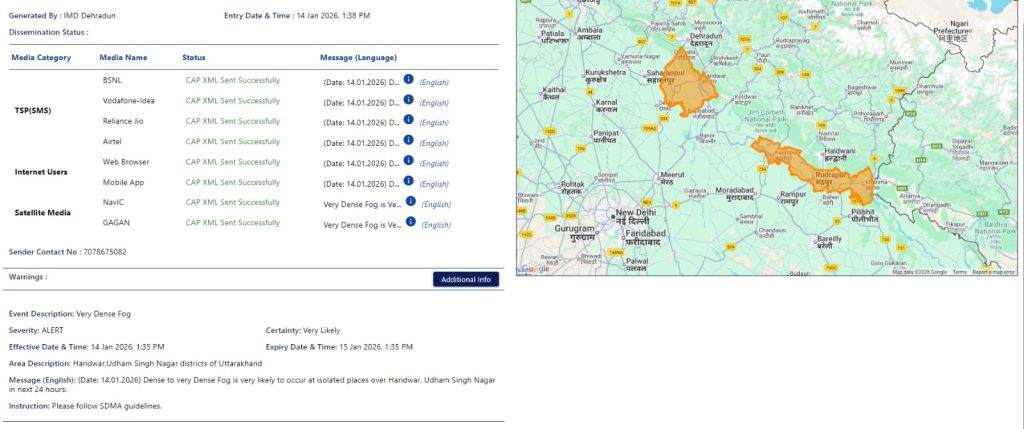Open the English link in the BSNL row
The width and height of the screenshot is (1024, 429).
pyautogui.click(x=434, y=81)
